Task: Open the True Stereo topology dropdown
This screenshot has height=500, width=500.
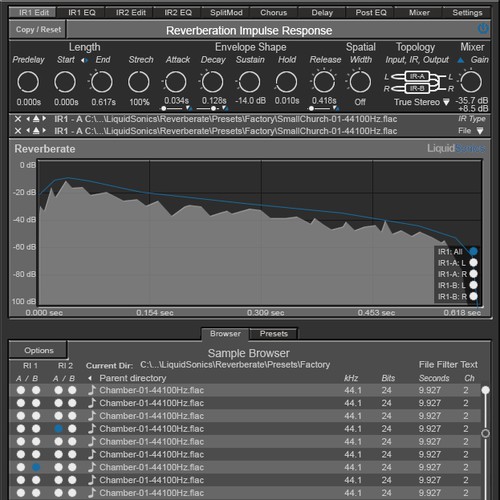Action: 446,102
